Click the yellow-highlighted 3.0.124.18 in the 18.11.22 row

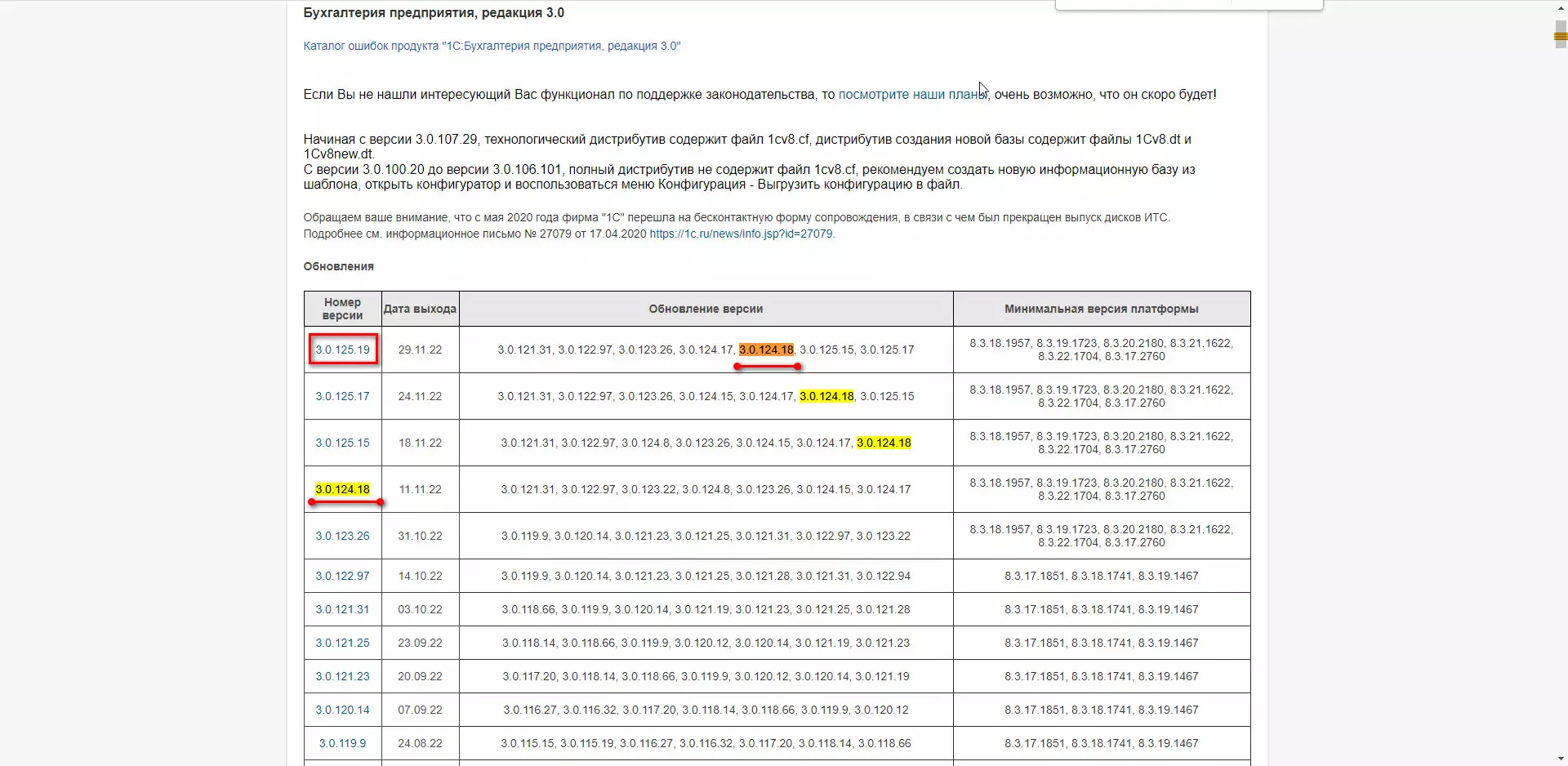pyautogui.click(x=884, y=443)
